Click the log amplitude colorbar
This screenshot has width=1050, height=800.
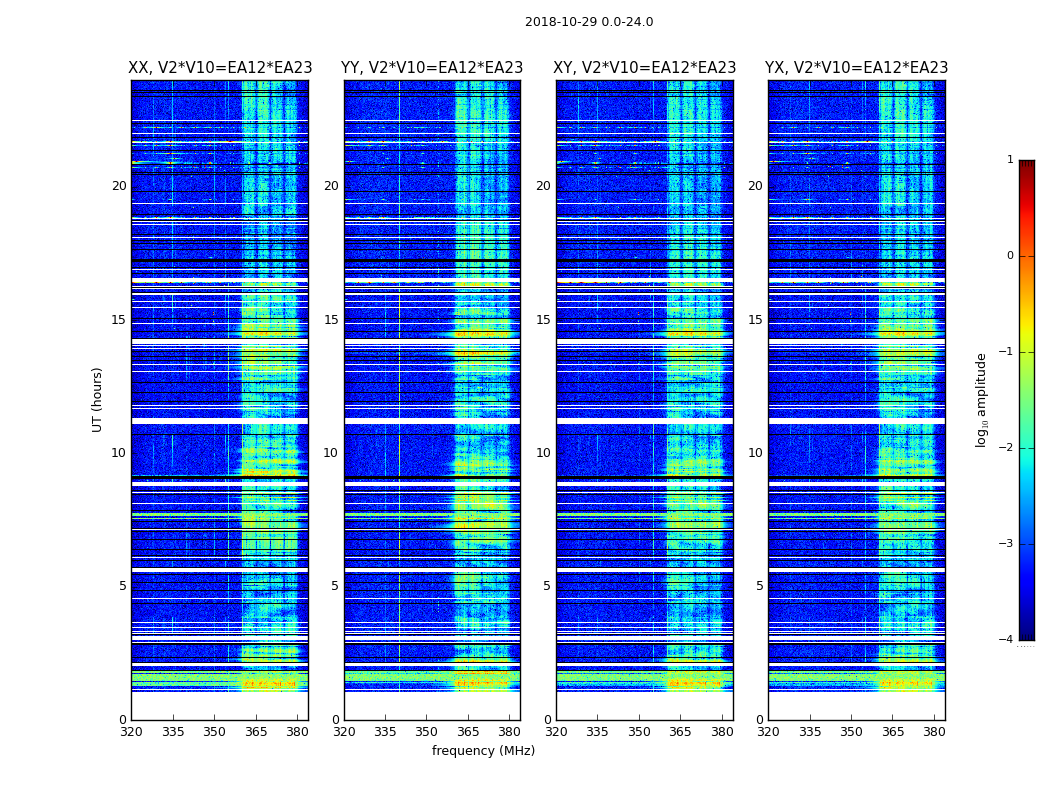click(x=1027, y=400)
